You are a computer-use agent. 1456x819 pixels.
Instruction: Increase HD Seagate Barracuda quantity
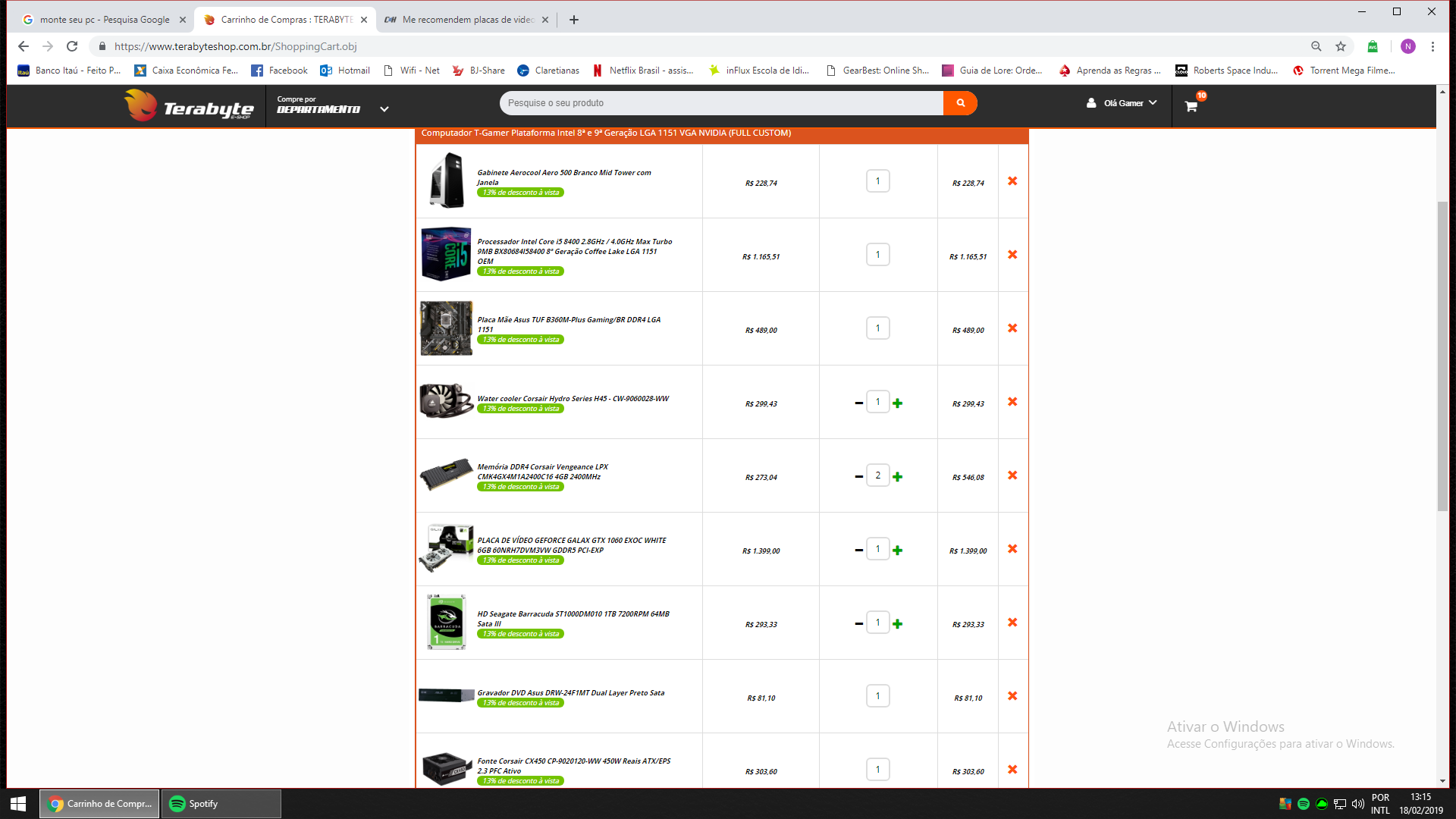click(x=898, y=624)
